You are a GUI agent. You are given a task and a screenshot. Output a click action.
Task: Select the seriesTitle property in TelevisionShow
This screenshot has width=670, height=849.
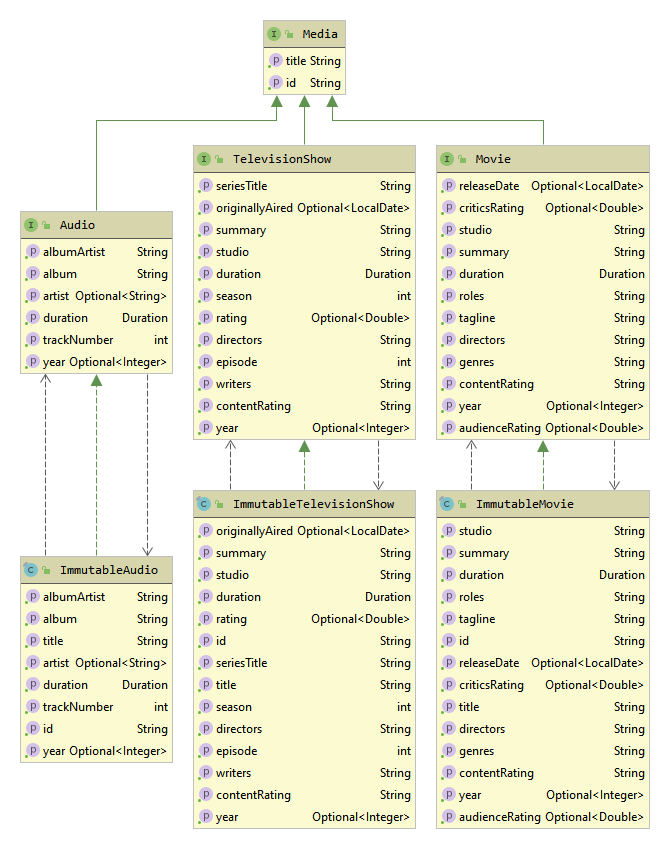click(241, 186)
